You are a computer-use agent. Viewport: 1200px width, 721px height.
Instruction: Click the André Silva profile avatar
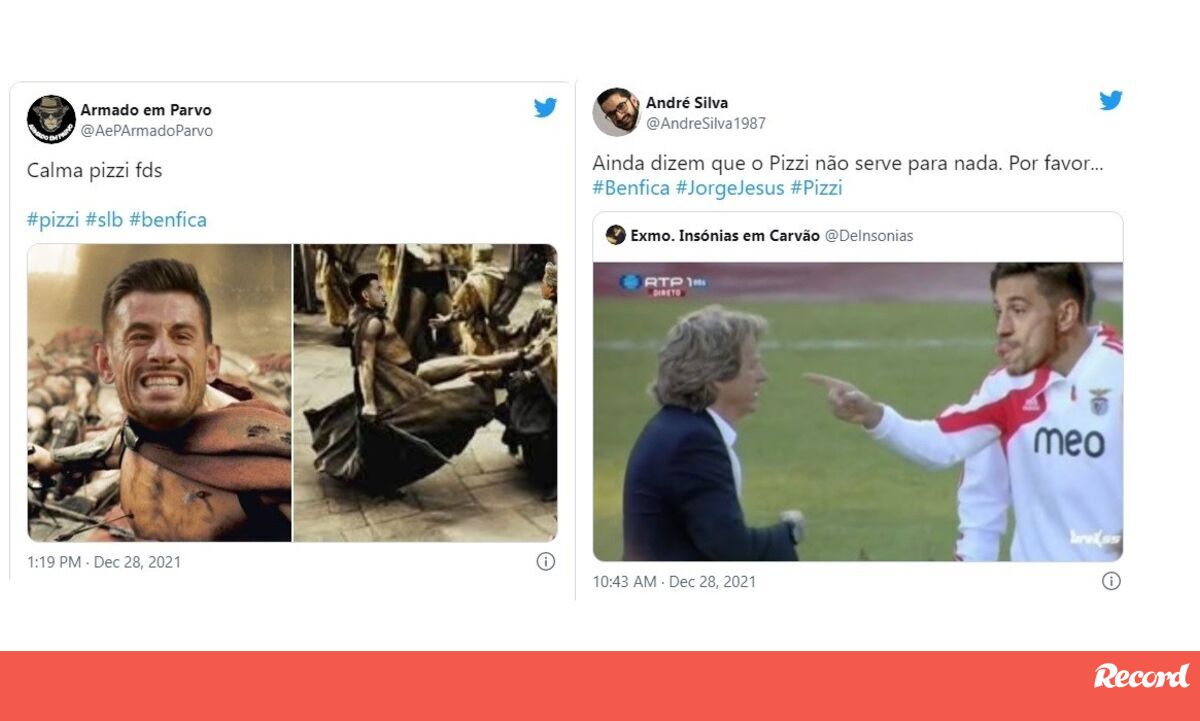(x=616, y=112)
